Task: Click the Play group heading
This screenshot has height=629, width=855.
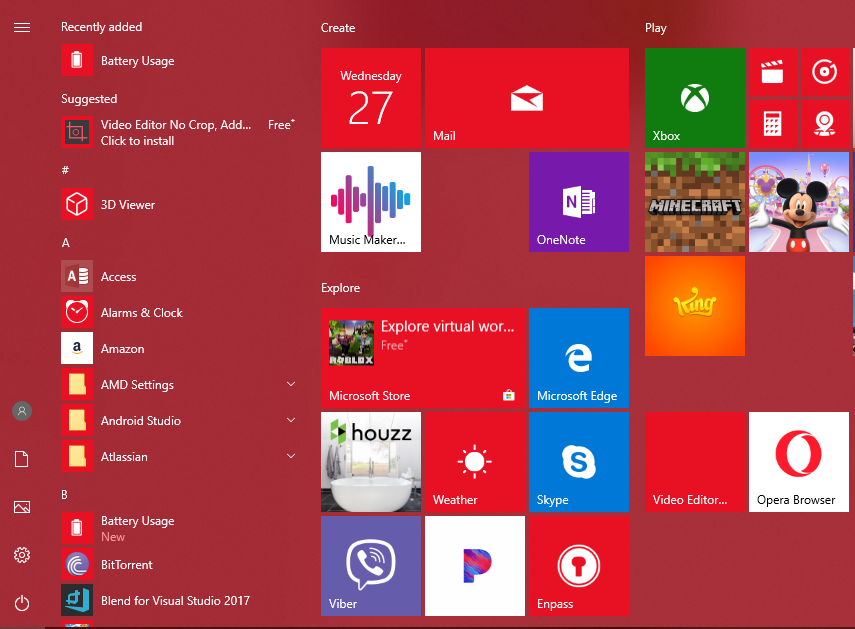Action: coord(655,28)
